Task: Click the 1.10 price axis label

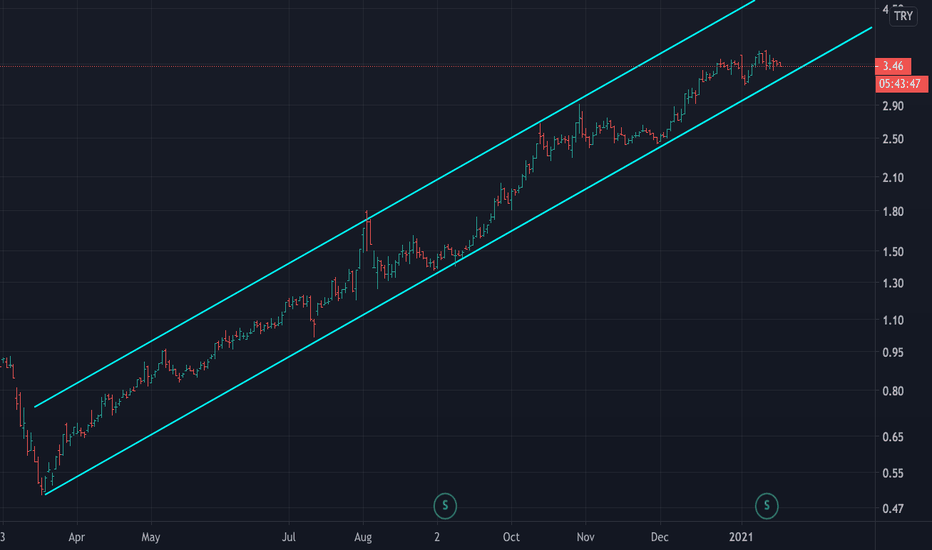Action: tap(893, 320)
